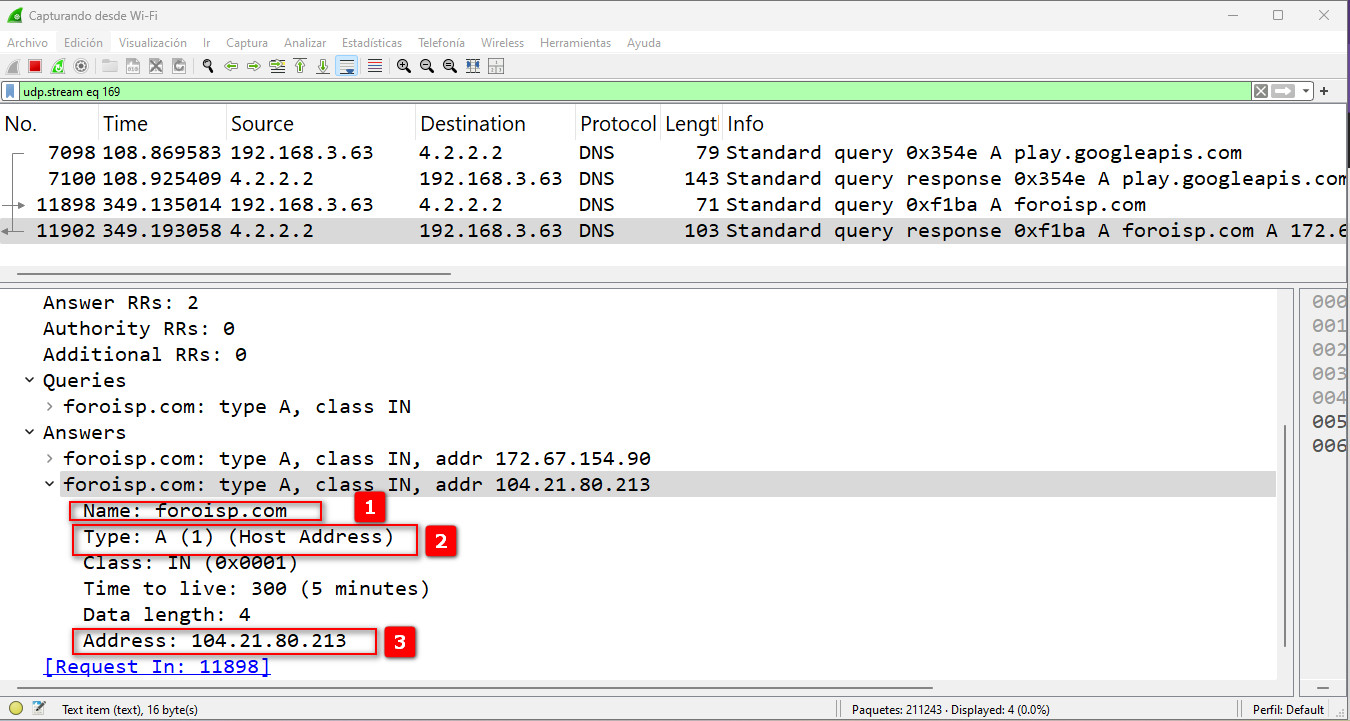Click the find packet magnifier icon
The height and width of the screenshot is (721, 1350).
[x=208, y=66]
